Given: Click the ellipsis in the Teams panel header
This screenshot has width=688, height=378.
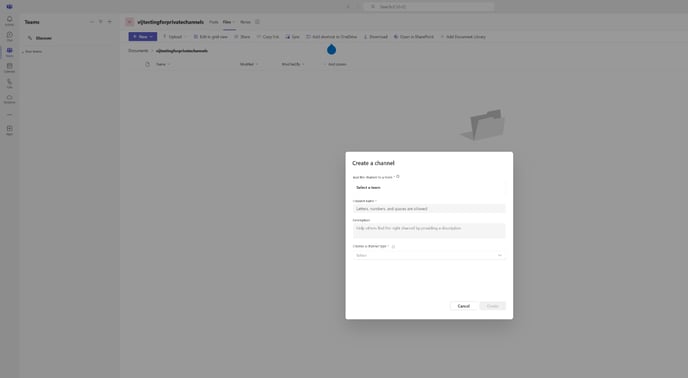Looking at the screenshot, I should click(x=92, y=22).
